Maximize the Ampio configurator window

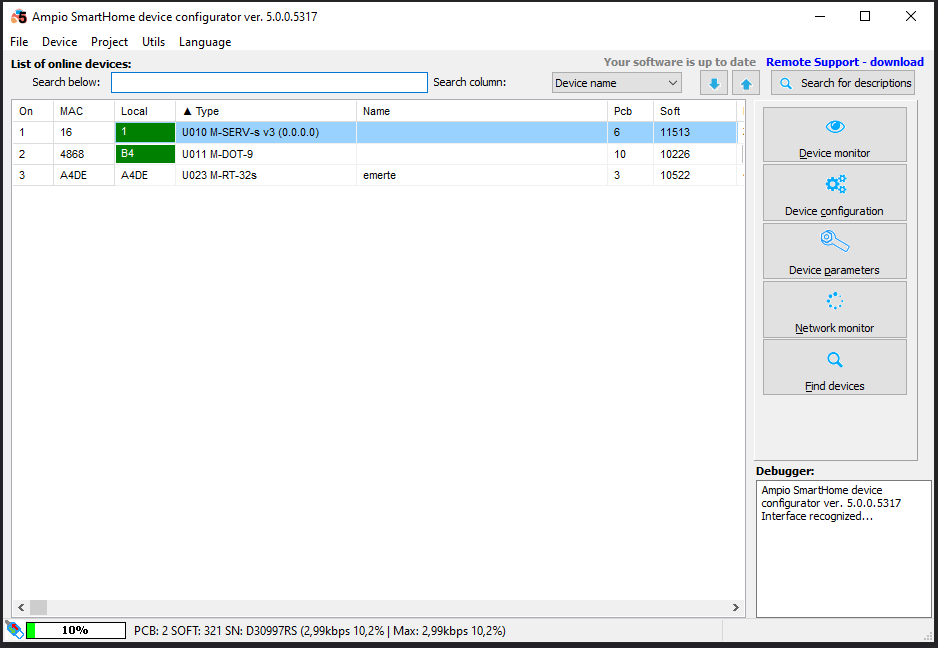[x=865, y=17]
